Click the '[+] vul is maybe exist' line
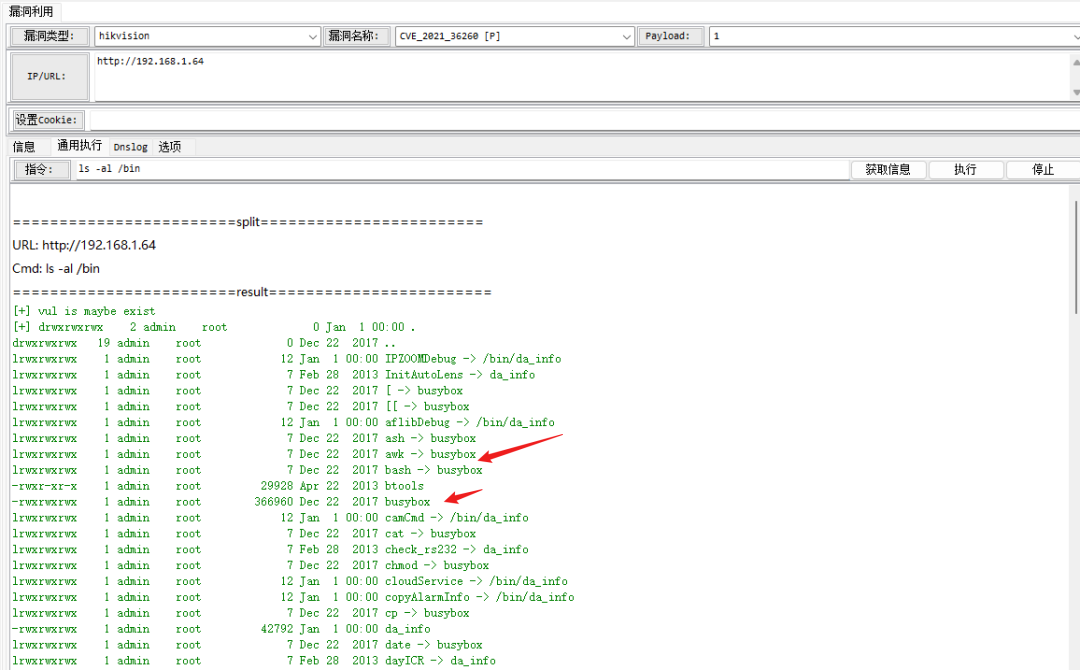 tap(84, 311)
